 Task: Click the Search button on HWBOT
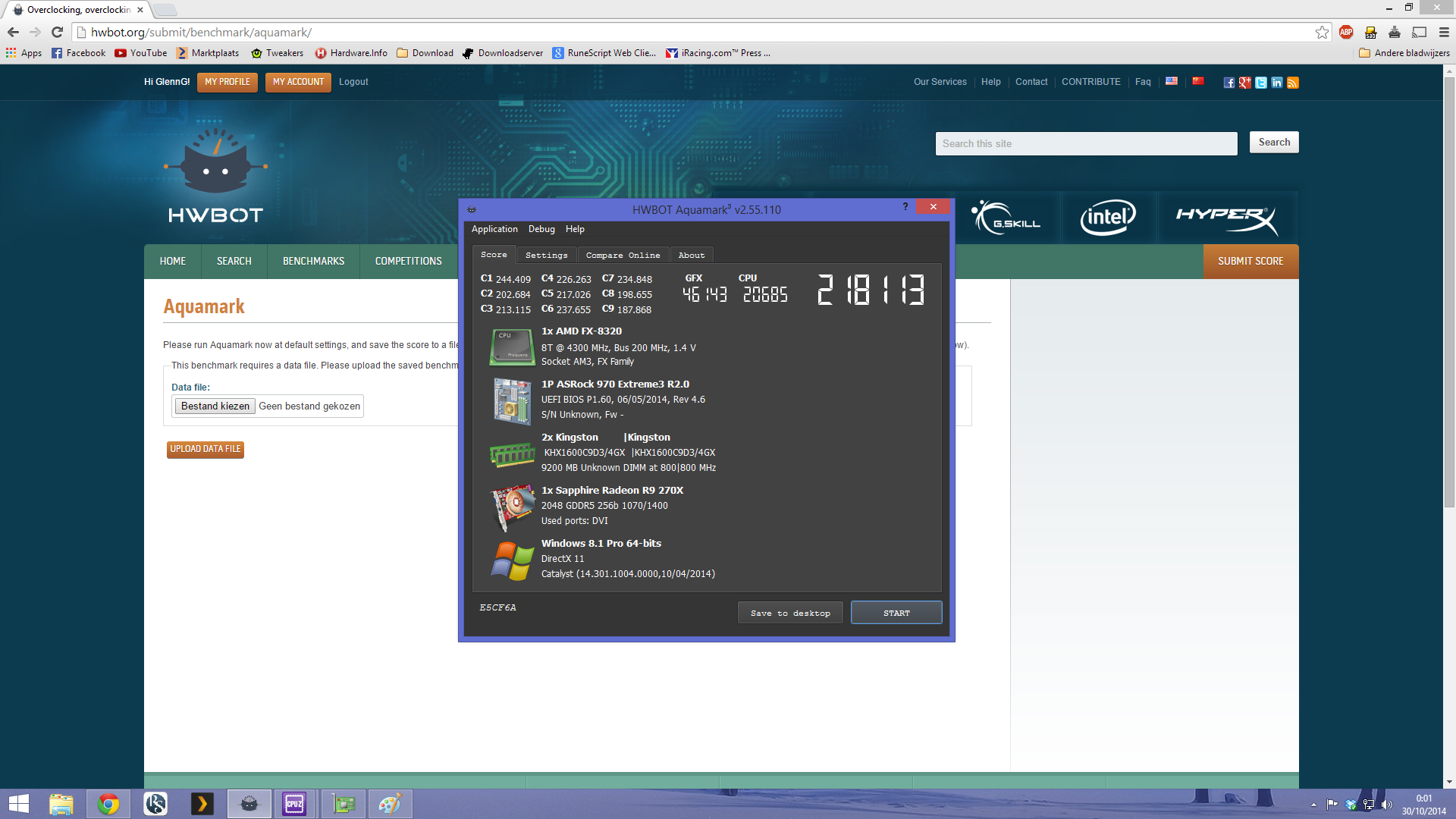(1274, 143)
